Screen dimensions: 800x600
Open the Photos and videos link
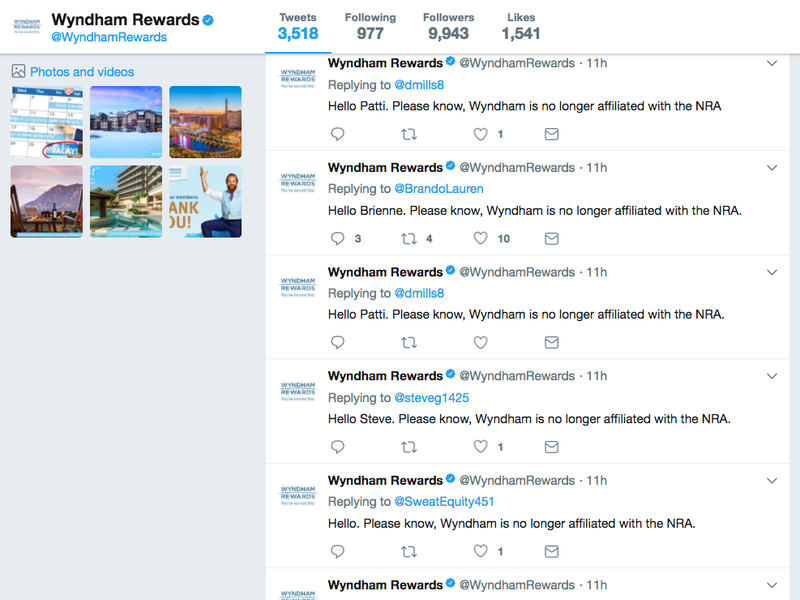coord(82,72)
